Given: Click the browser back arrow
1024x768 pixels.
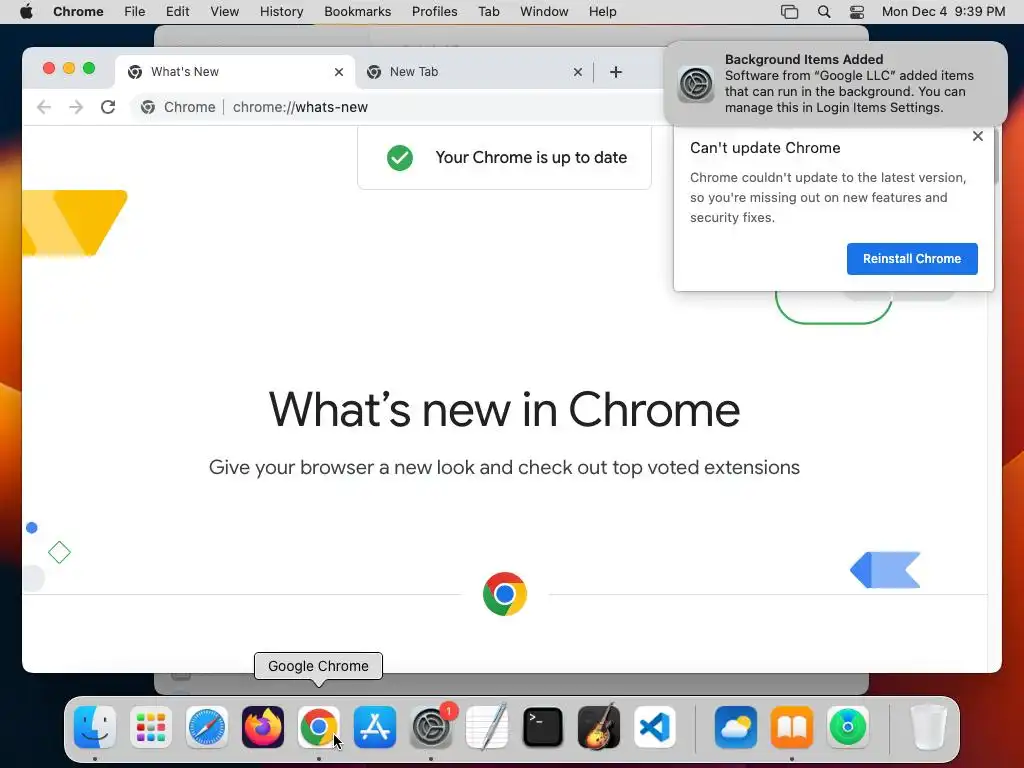Looking at the screenshot, I should [x=44, y=107].
